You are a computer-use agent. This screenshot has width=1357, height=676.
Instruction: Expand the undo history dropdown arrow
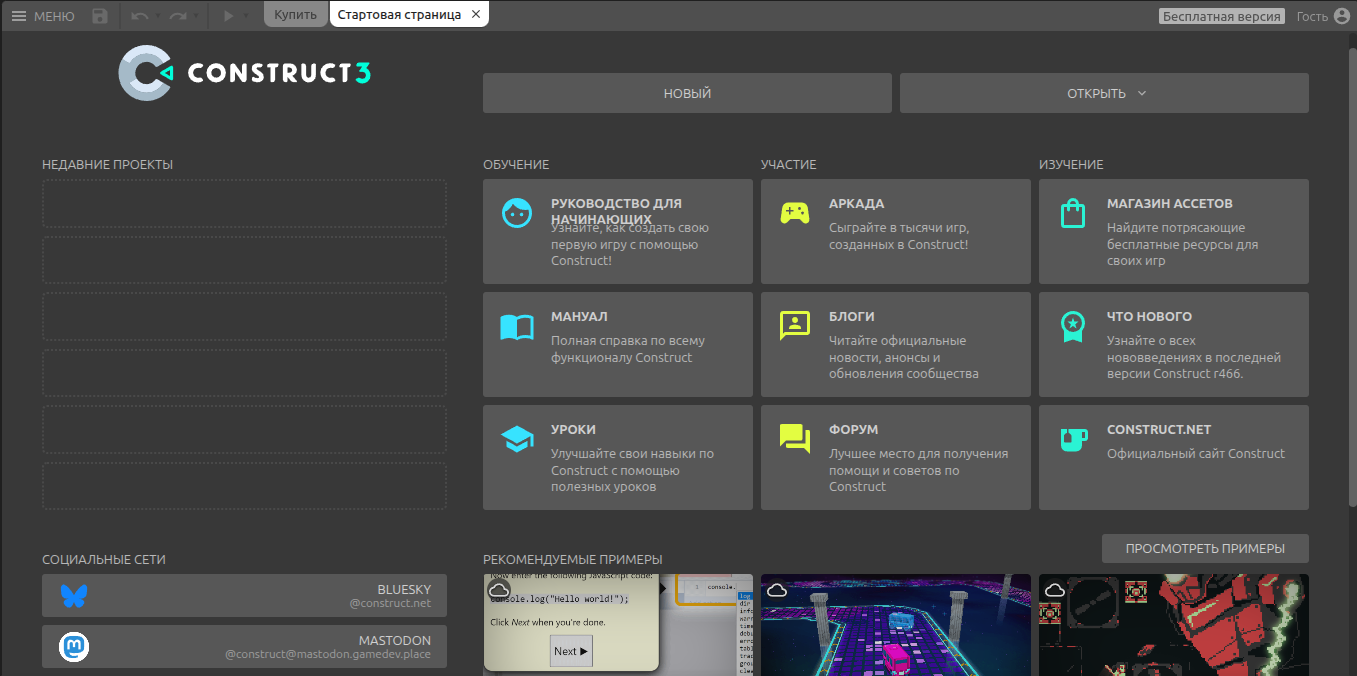[x=157, y=16]
